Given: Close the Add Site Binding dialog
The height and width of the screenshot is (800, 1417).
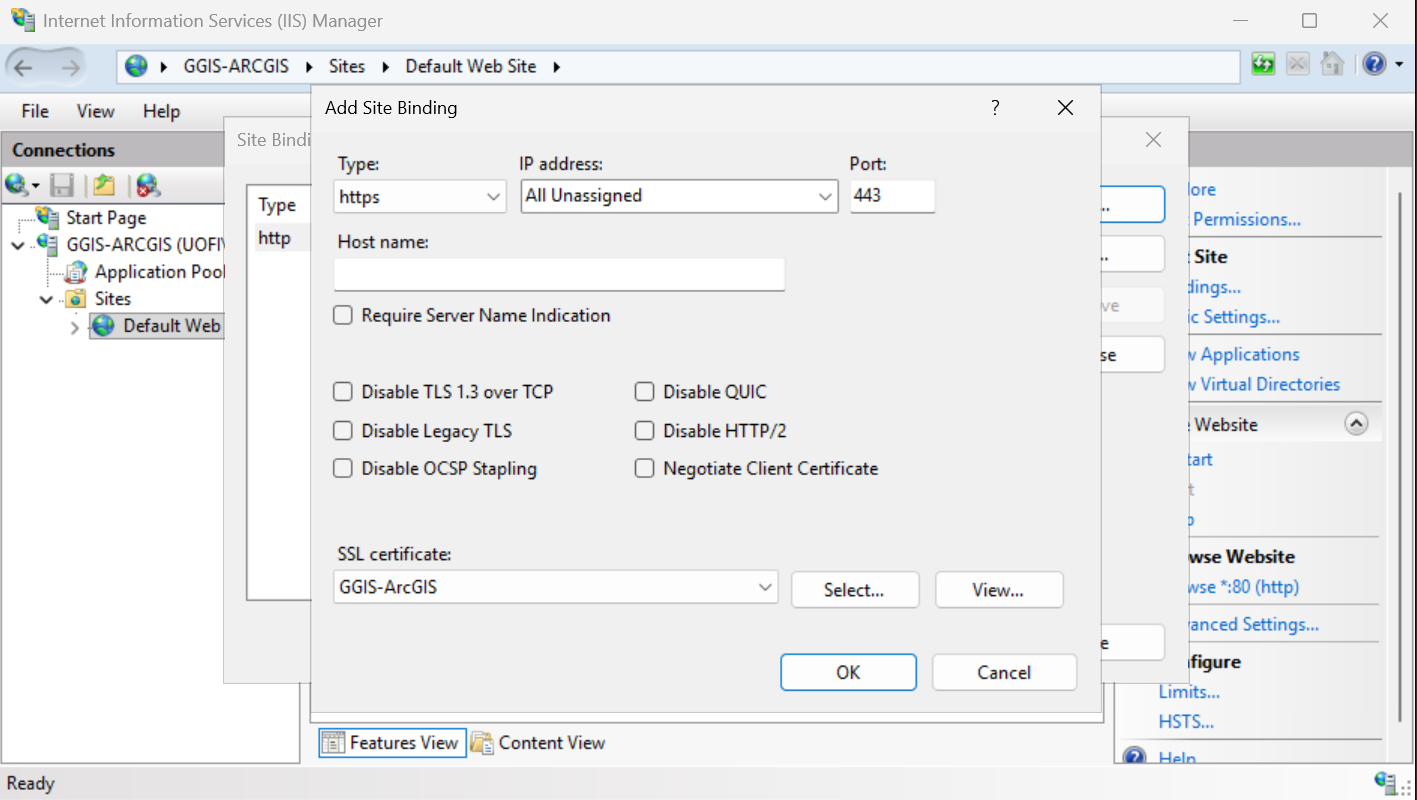Looking at the screenshot, I should pos(1065,108).
